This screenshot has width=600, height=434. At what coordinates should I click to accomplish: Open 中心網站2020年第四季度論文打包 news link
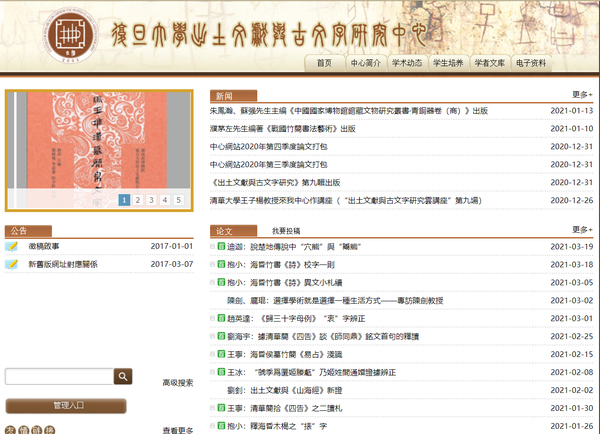269,147
